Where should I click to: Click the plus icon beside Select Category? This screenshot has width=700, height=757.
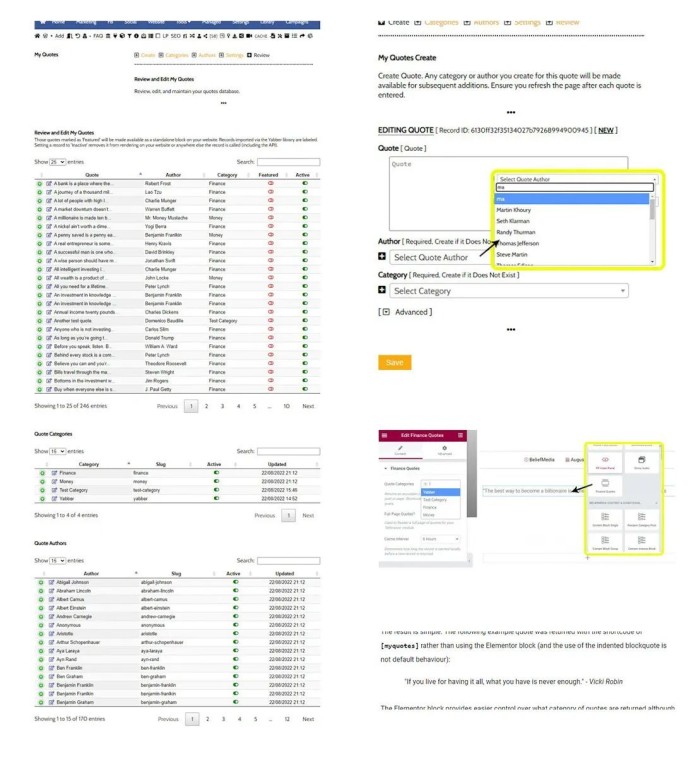[383, 291]
